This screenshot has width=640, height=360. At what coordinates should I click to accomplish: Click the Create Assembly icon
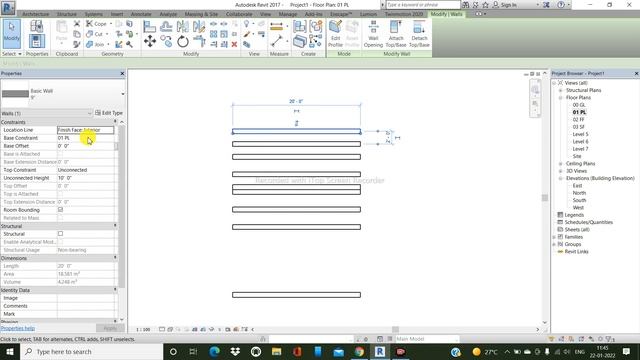[x=300, y=27]
